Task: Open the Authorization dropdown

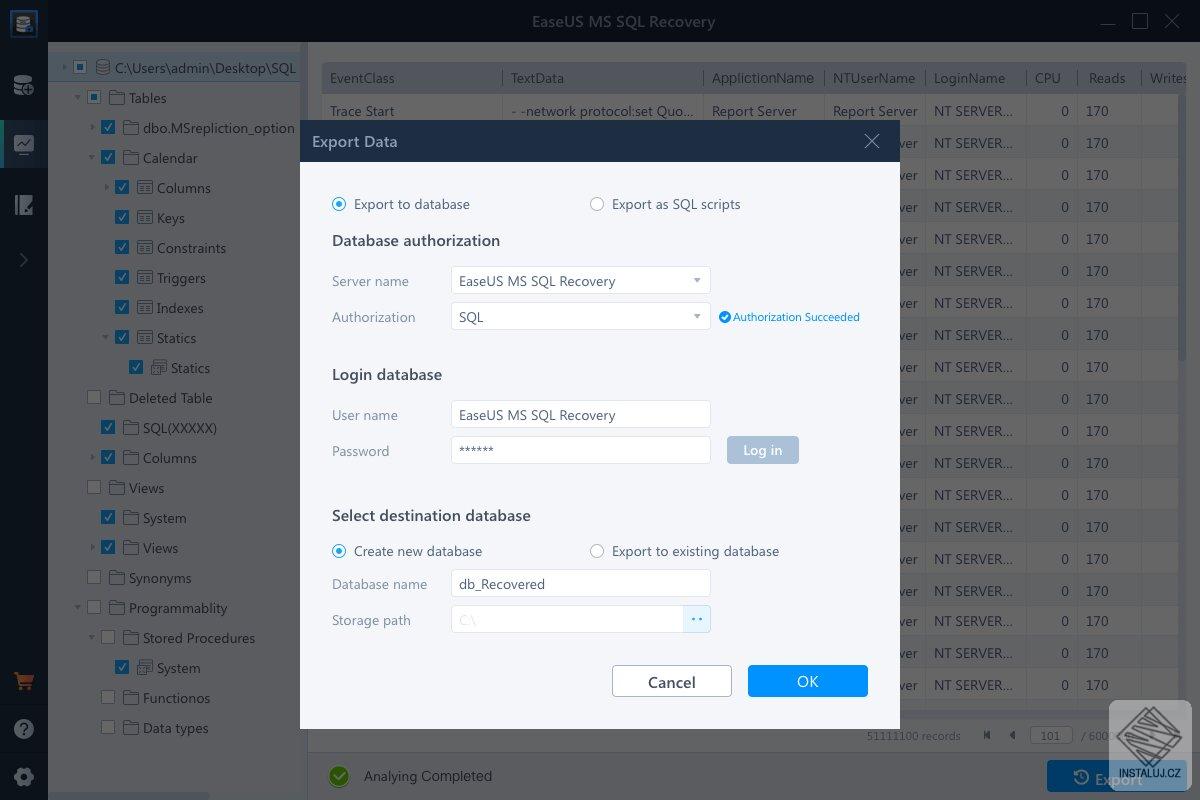Action: pos(581,317)
